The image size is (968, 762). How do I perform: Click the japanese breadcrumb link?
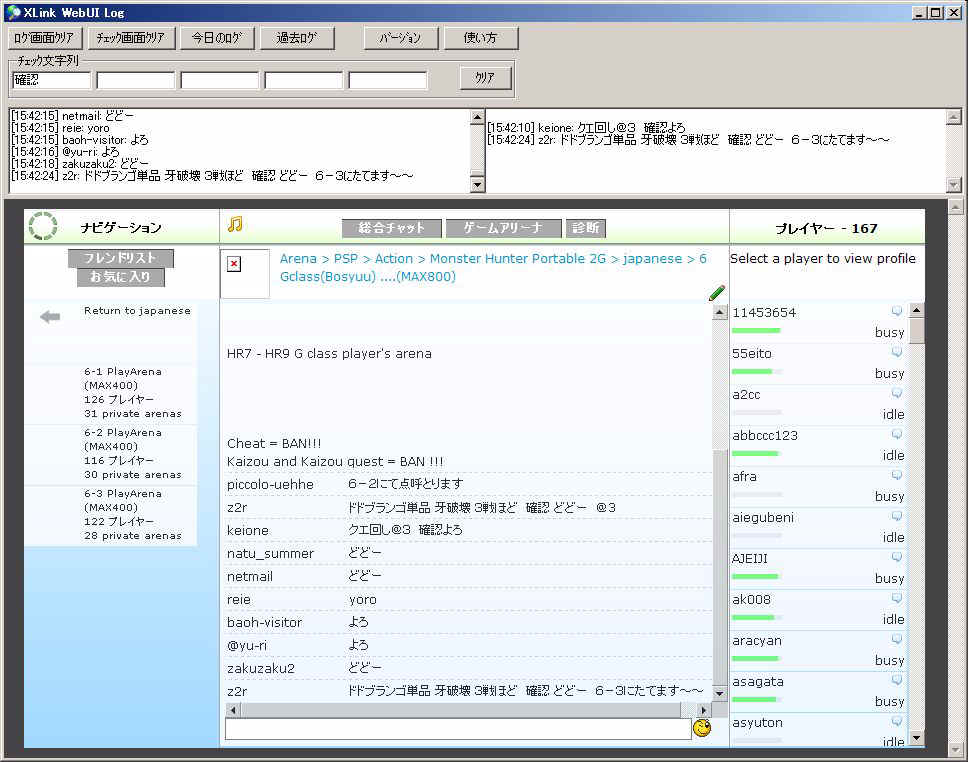653,259
